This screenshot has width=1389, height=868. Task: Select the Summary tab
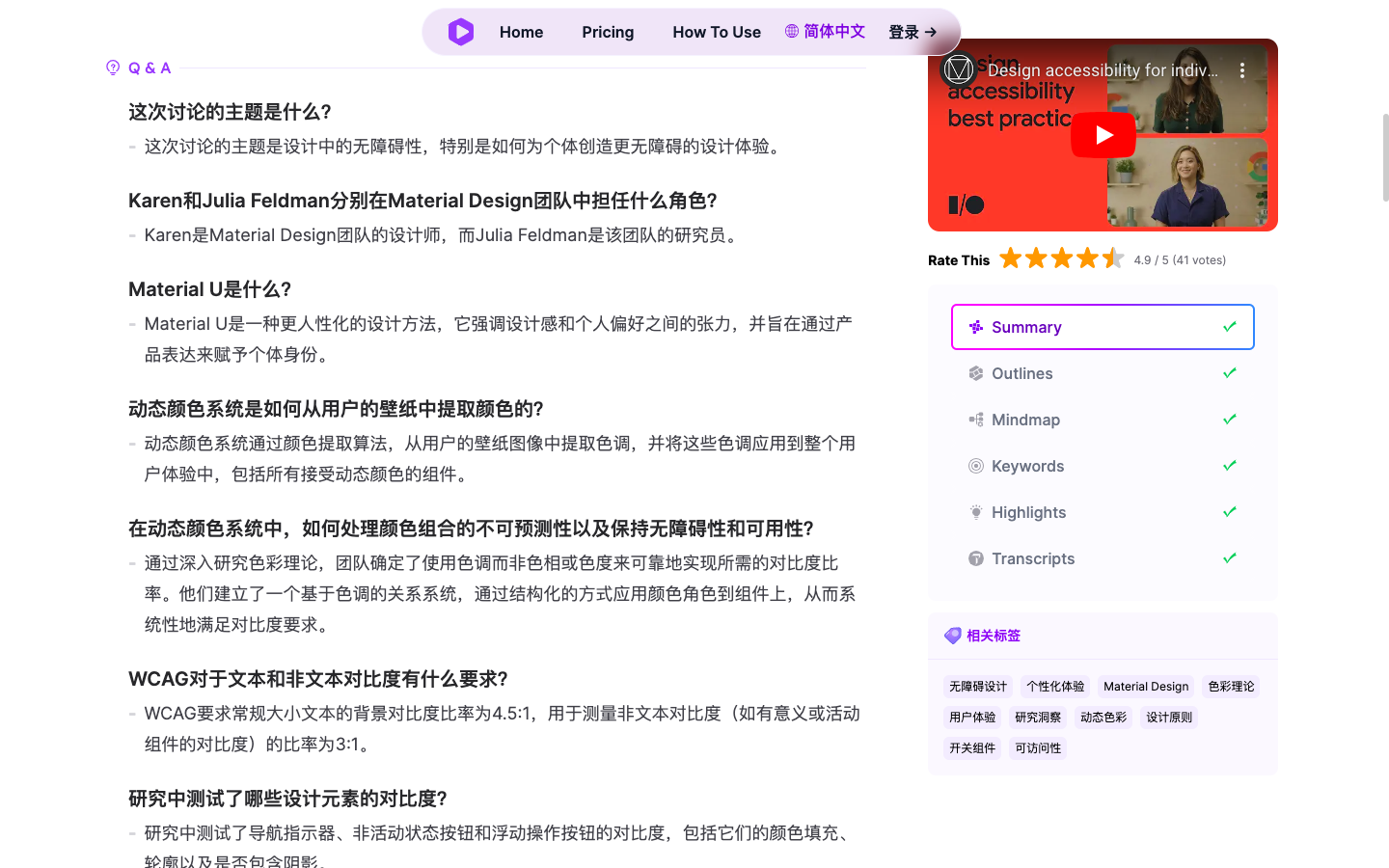click(x=1103, y=327)
